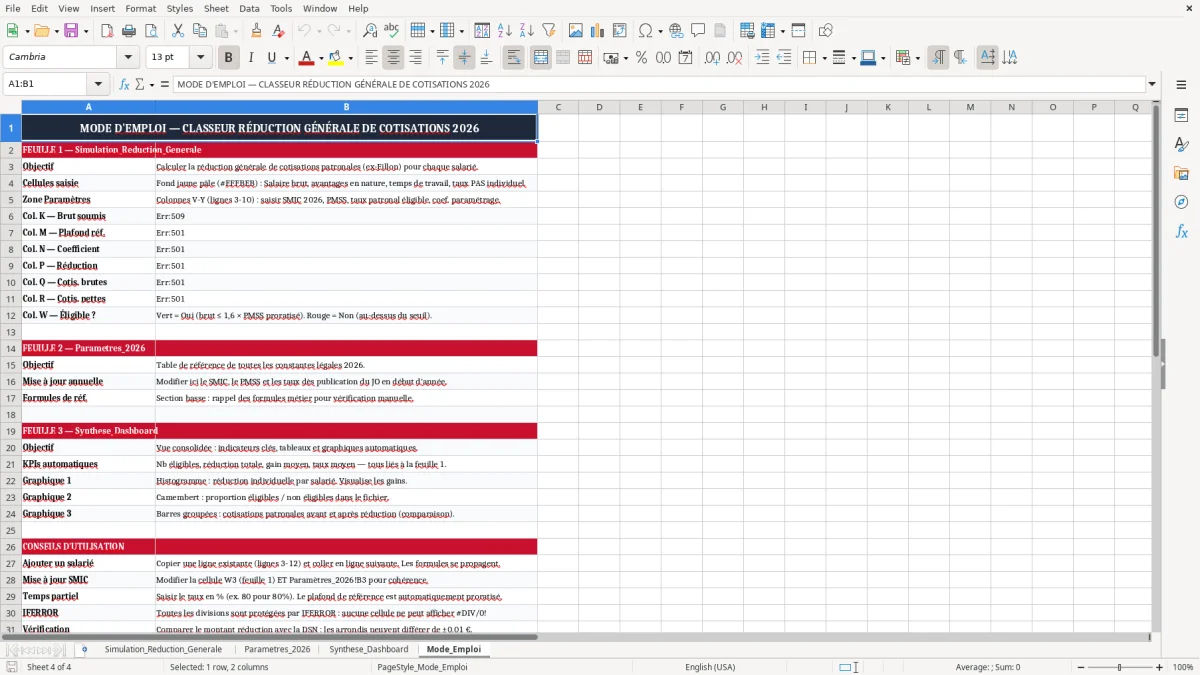1200x675 pixels.
Task: Insert a comment
Action: pos(698,31)
